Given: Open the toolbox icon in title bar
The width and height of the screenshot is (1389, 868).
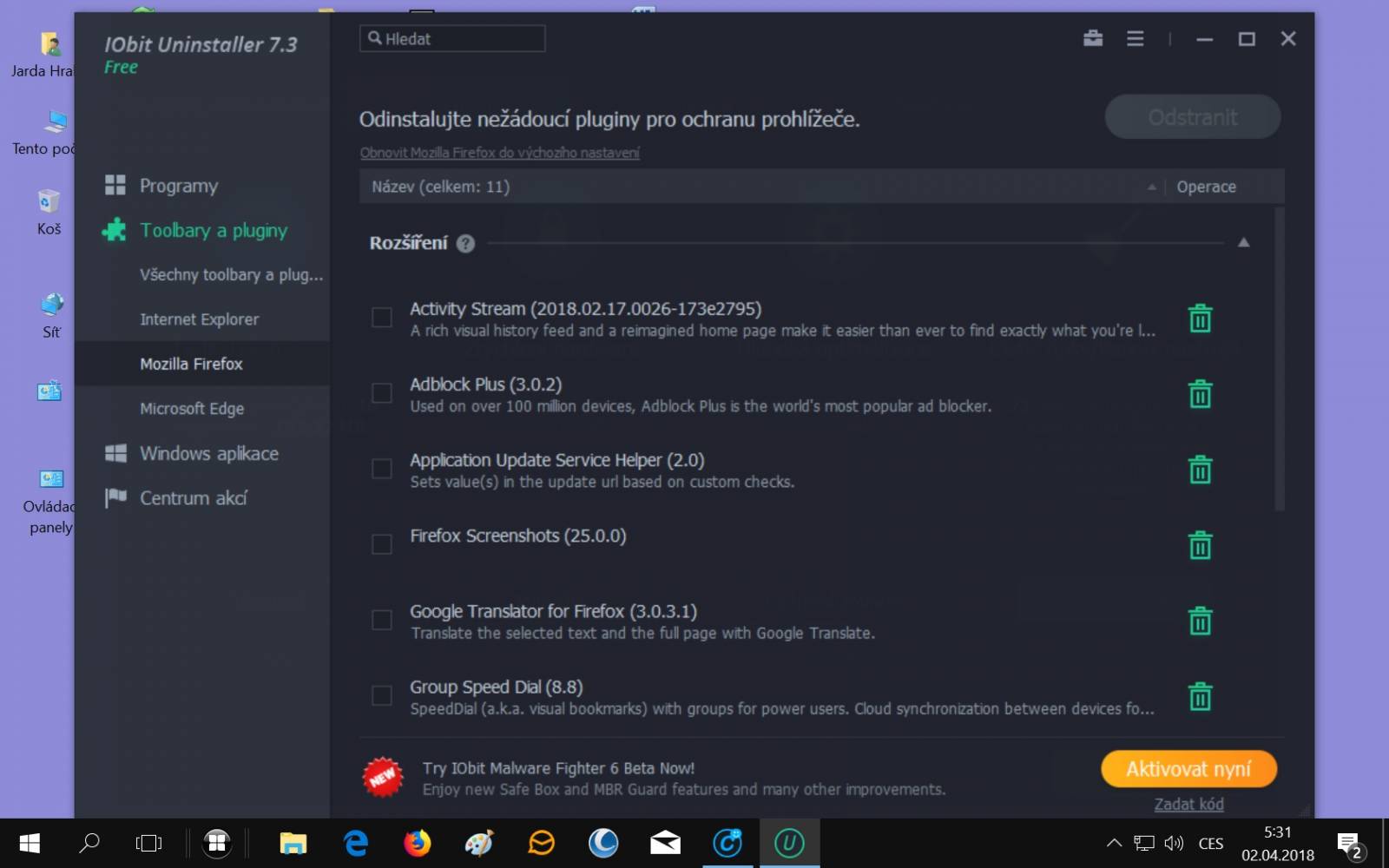Looking at the screenshot, I should pyautogui.click(x=1093, y=38).
